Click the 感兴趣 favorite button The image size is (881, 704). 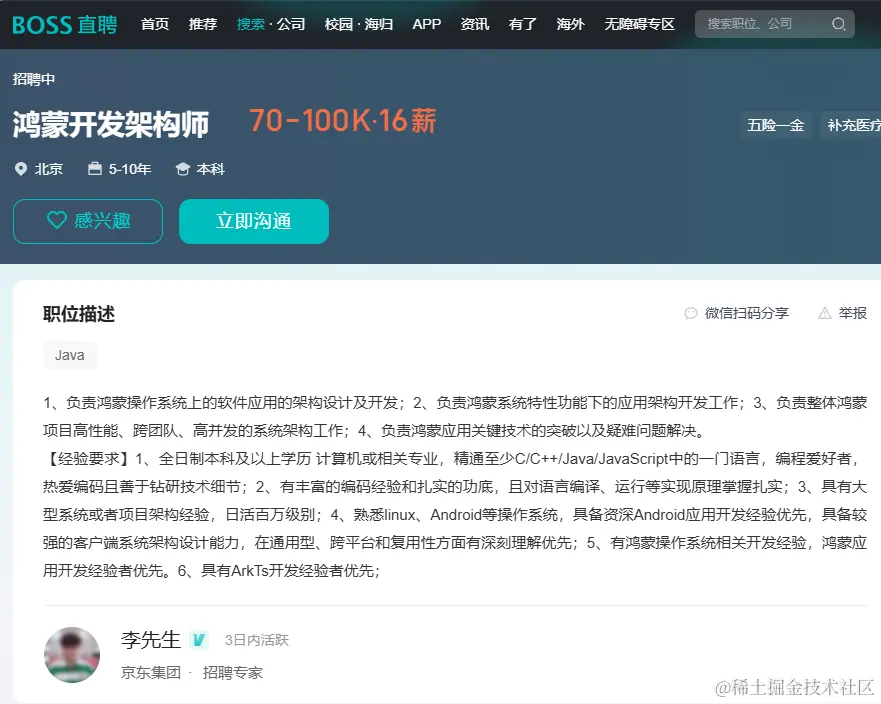tap(88, 221)
